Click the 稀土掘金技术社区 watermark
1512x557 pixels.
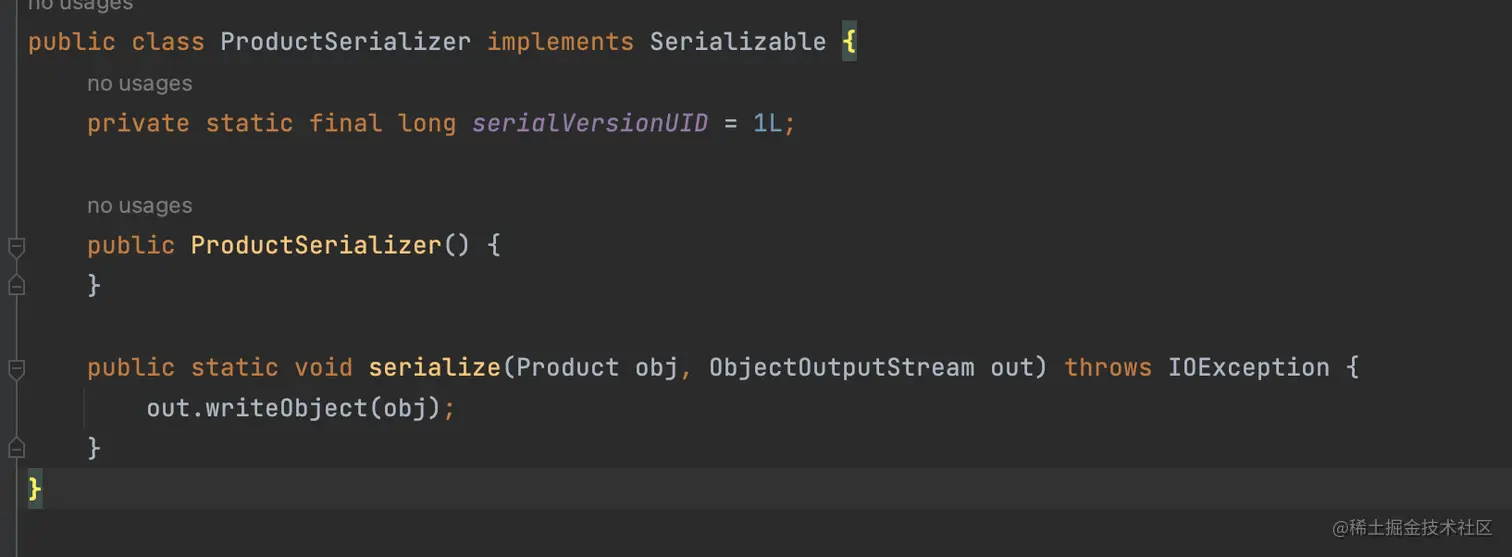(x=1412, y=527)
